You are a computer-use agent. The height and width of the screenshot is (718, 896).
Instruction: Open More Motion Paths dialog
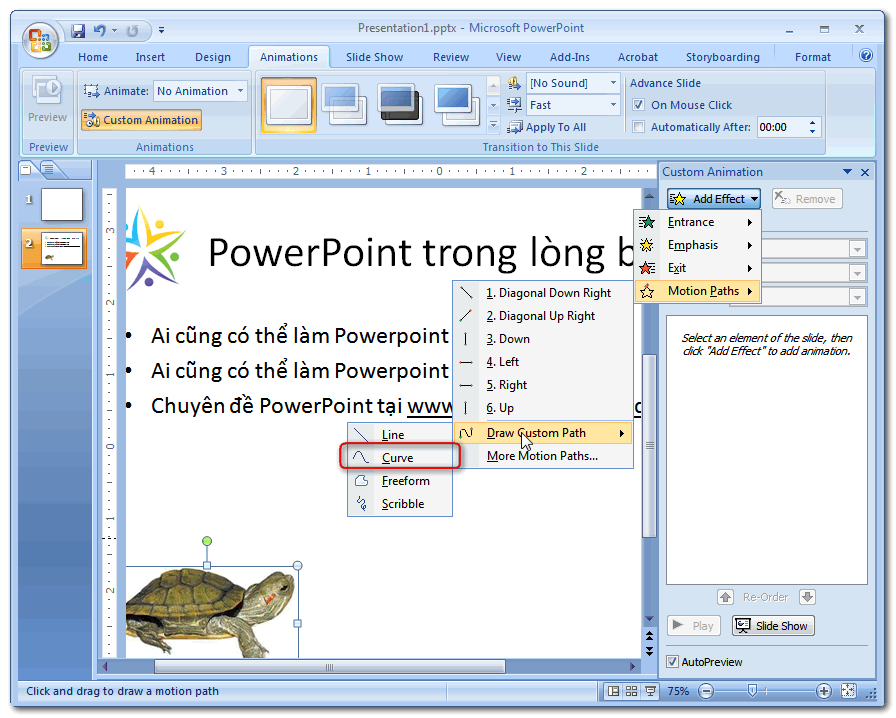[543, 456]
